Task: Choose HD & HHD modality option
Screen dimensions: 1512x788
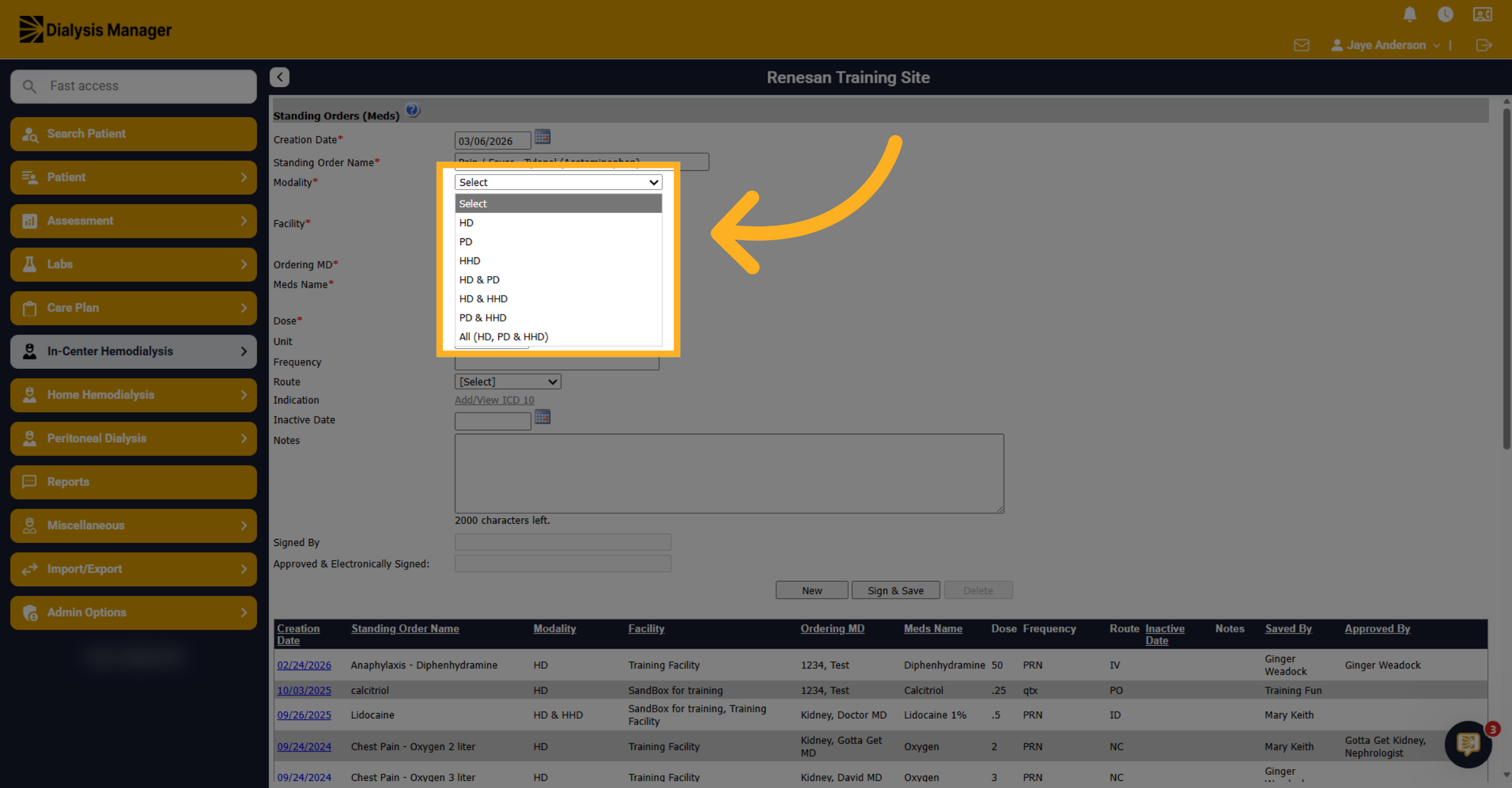Action: point(558,298)
